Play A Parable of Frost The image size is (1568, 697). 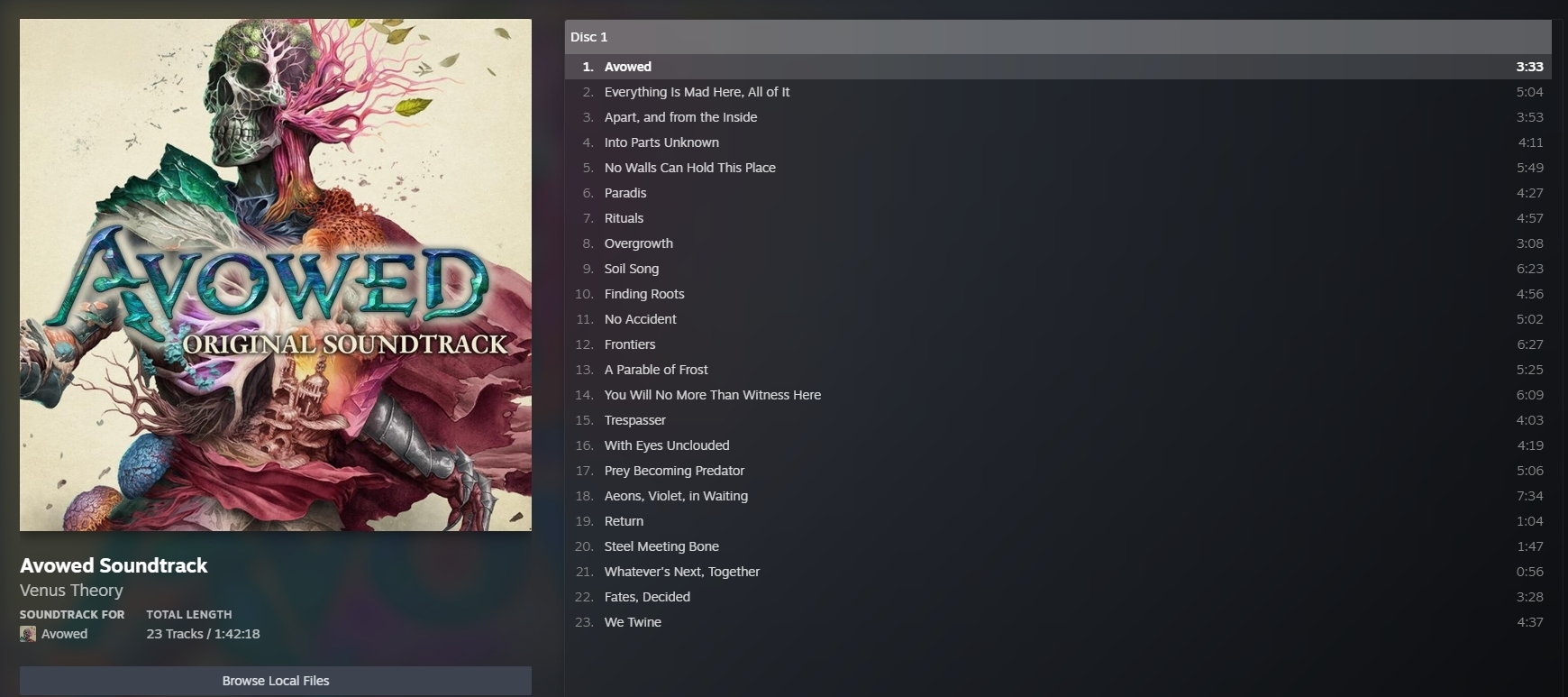pyautogui.click(x=1058, y=370)
